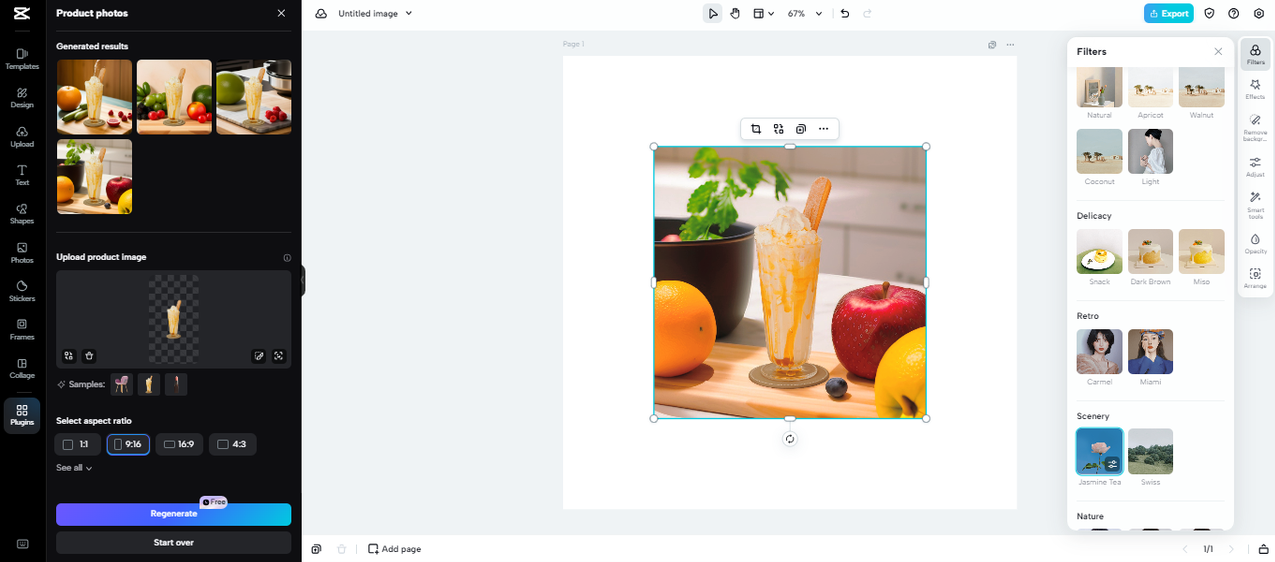Select the first generated result thumbnail

coord(94,97)
